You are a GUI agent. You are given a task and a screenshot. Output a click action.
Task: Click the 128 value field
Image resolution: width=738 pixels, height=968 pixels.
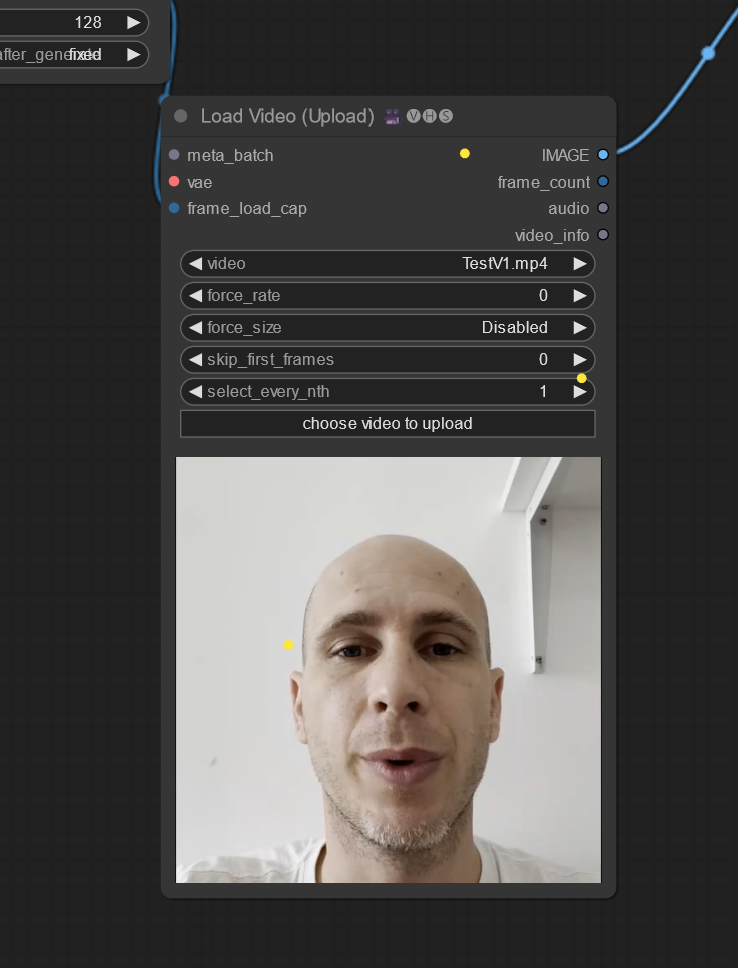(74, 23)
